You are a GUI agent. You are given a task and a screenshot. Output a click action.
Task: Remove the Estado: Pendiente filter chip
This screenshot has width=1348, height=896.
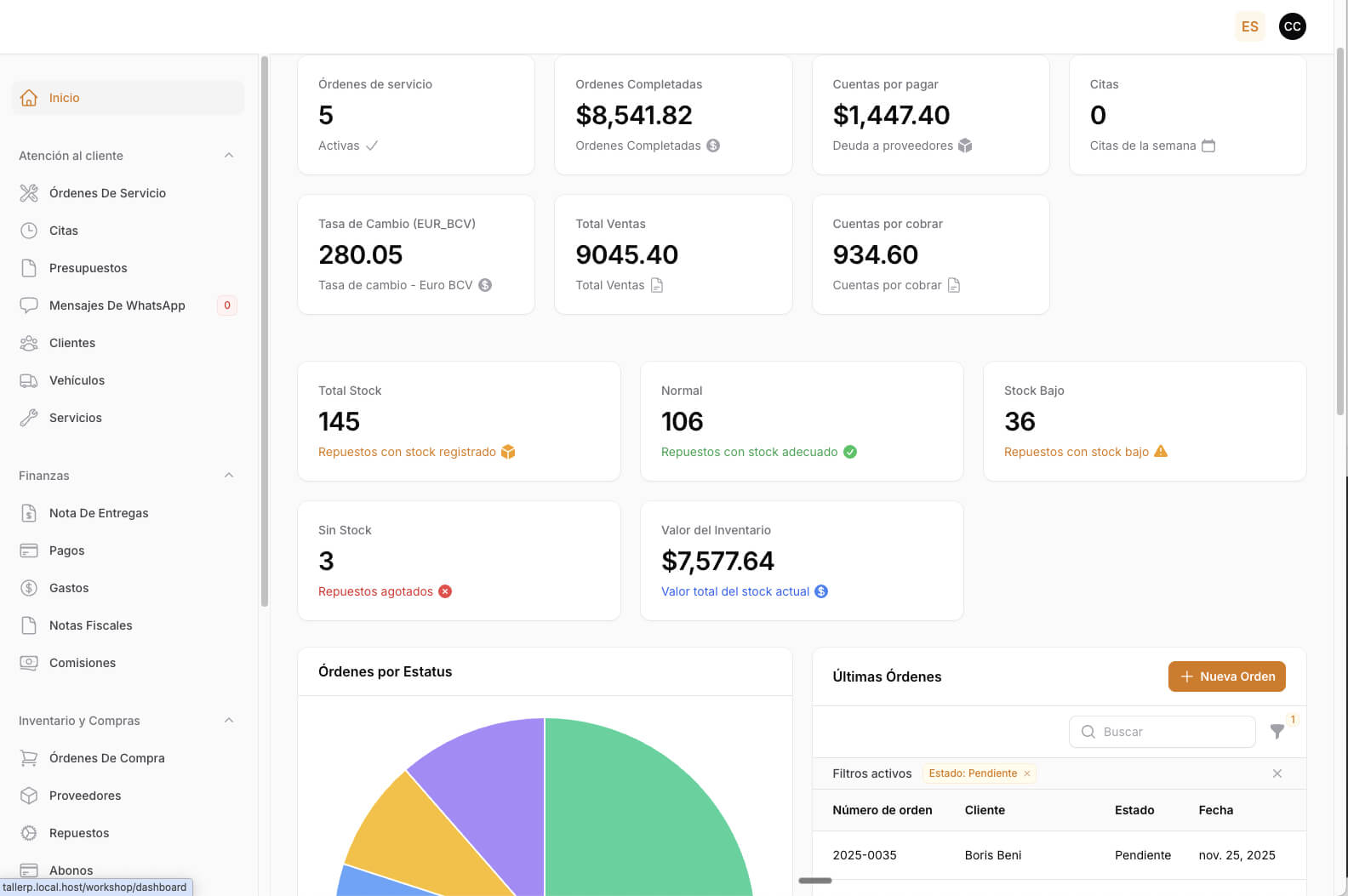point(1027,773)
